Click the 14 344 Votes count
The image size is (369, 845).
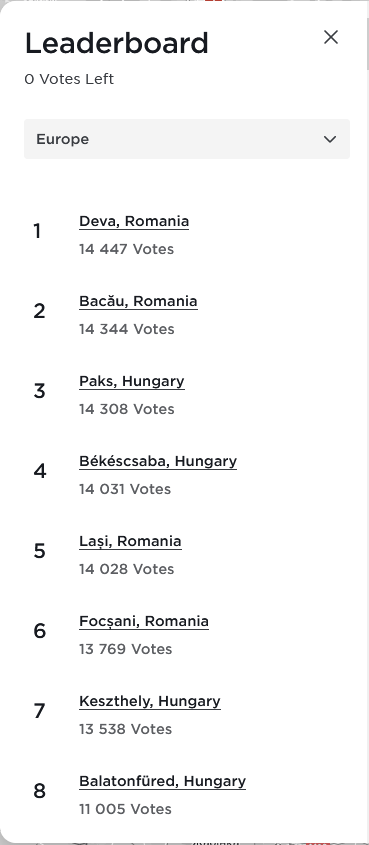pos(127,329)
